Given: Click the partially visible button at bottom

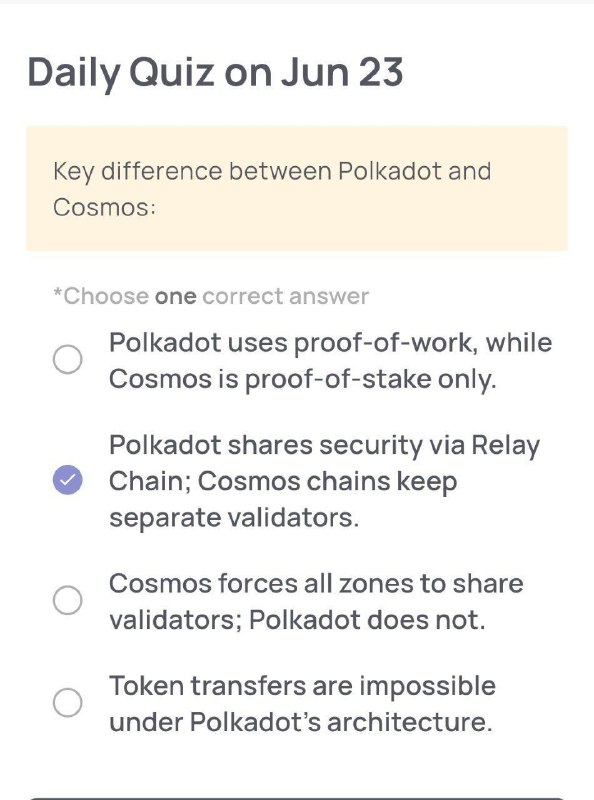Looking at the screenshot, I should (297, 798).
